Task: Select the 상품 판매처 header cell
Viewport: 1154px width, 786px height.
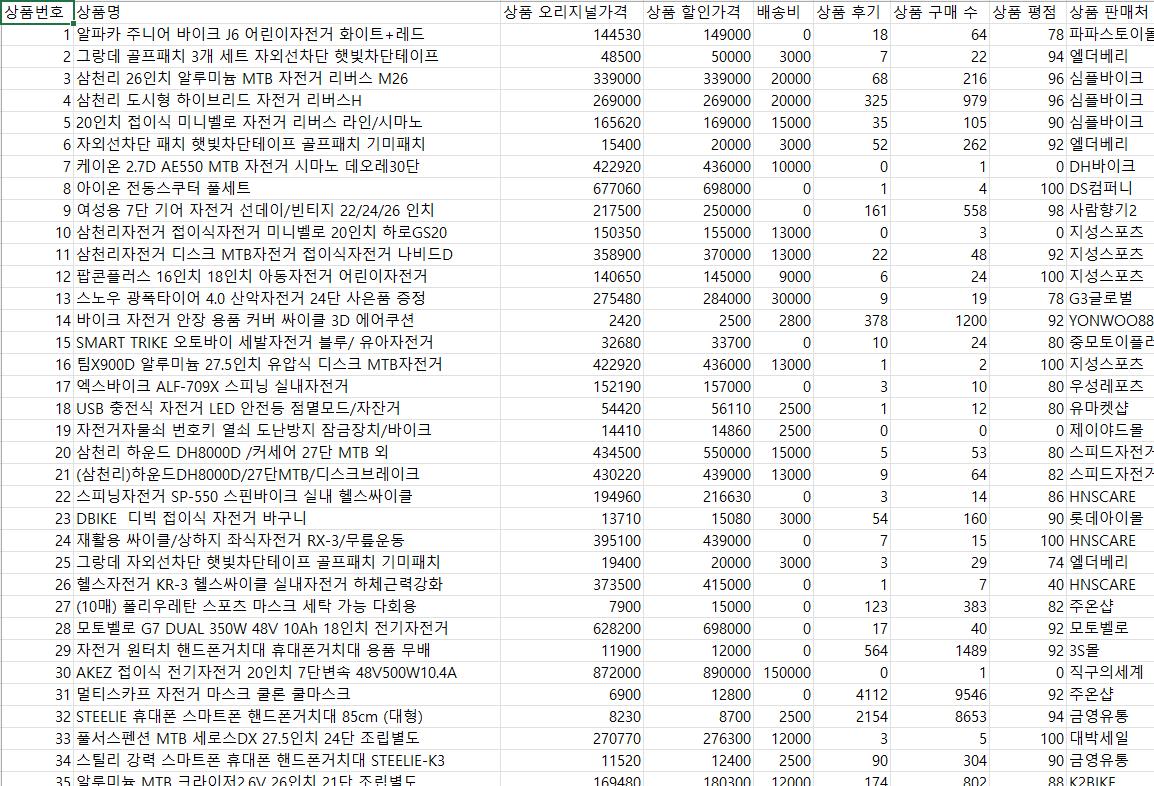Action: pyautogui.click(x=1108, y=12)
